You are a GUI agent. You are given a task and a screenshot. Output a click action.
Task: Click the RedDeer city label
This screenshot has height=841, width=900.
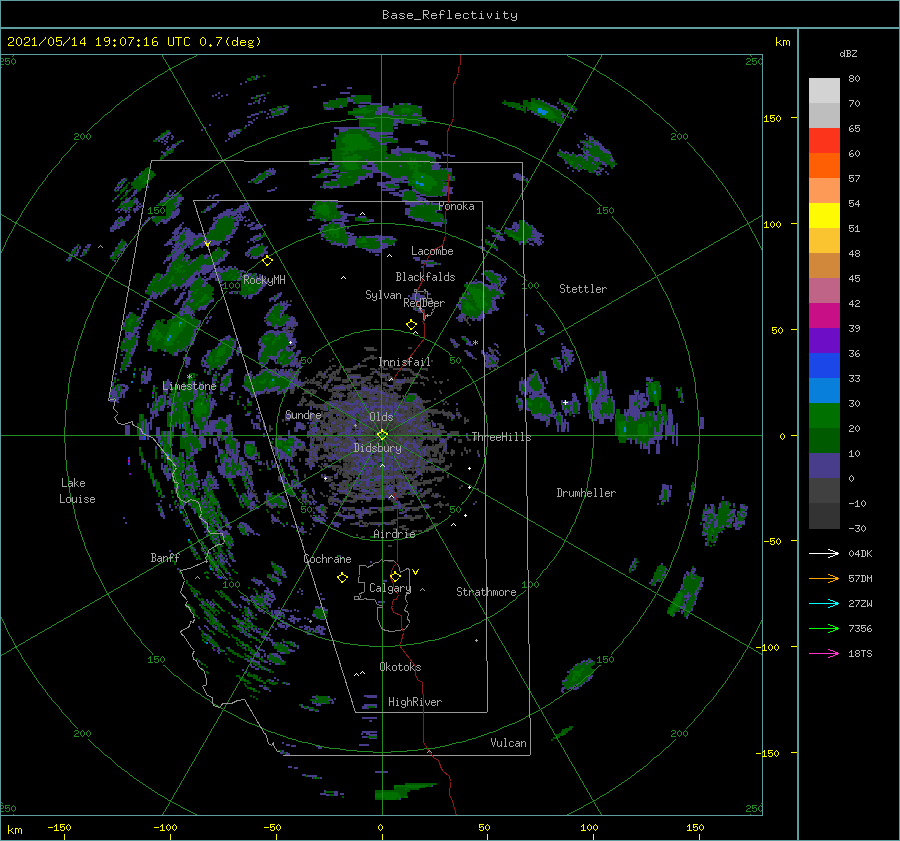click(x=424, y=303)
